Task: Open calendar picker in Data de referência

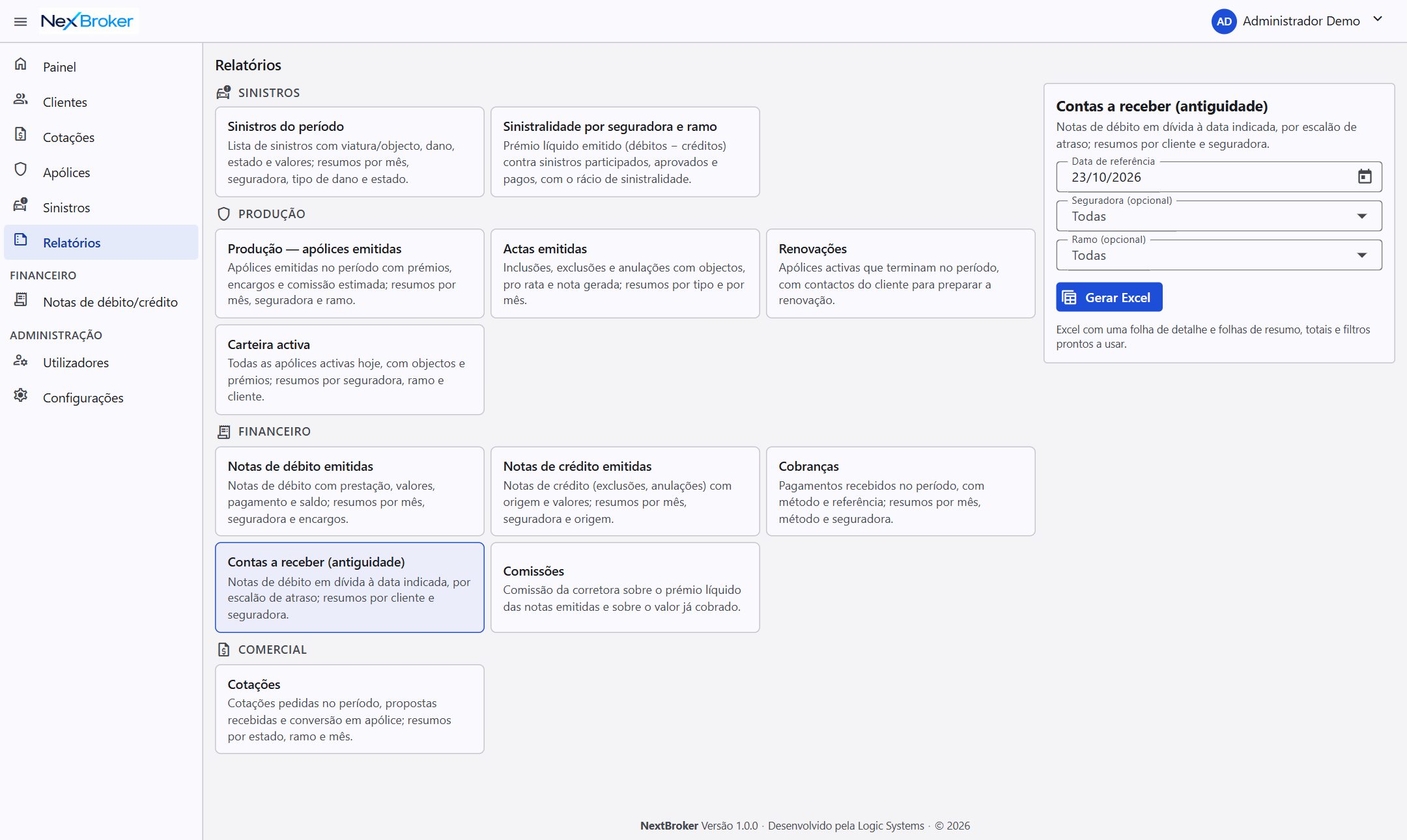Action: click(x=1365, y=176)
